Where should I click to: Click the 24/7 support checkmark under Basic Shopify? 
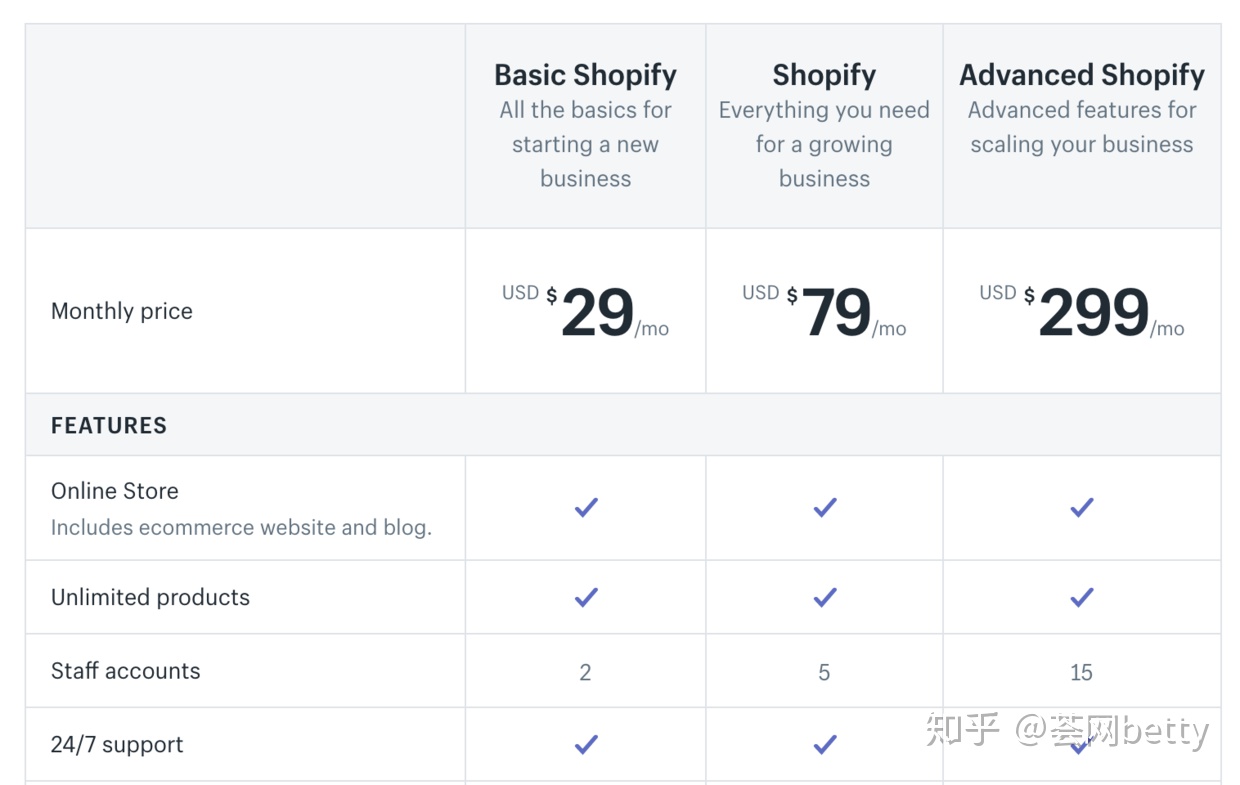click(586, 744)
